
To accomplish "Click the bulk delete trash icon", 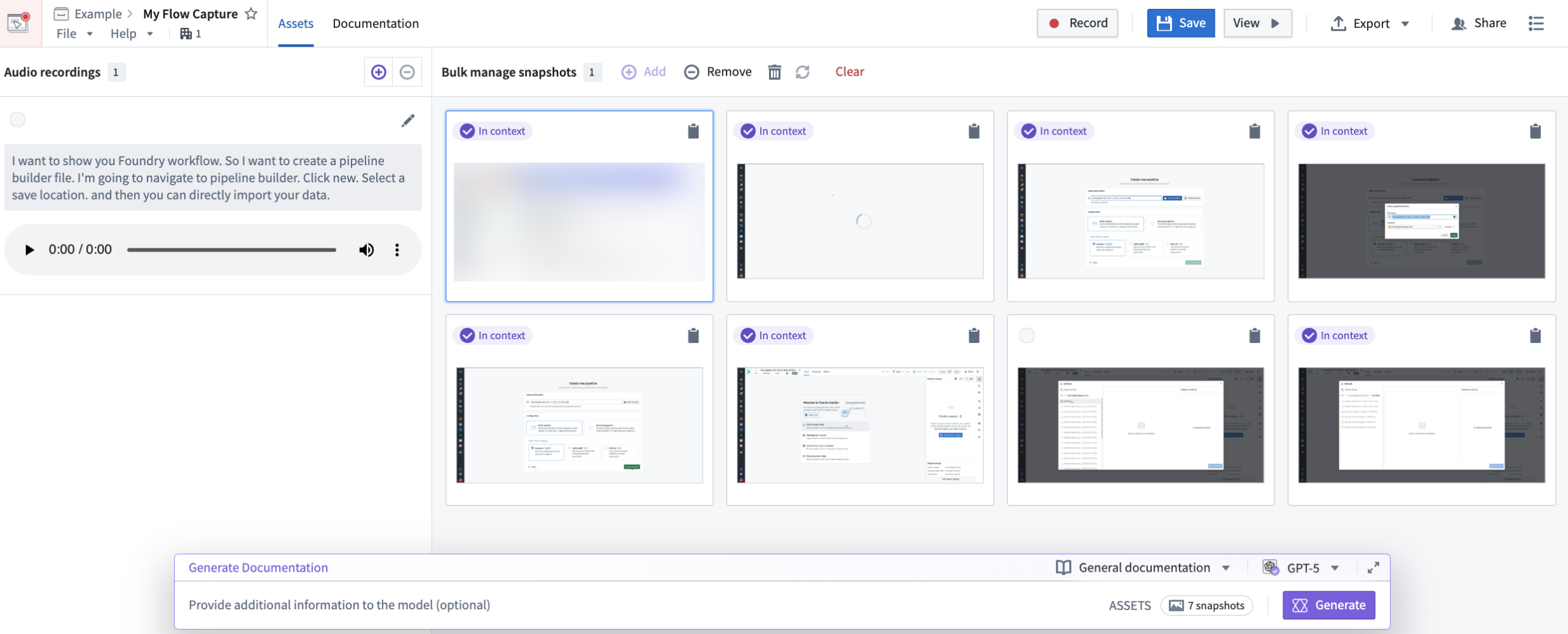I will 774,72.
